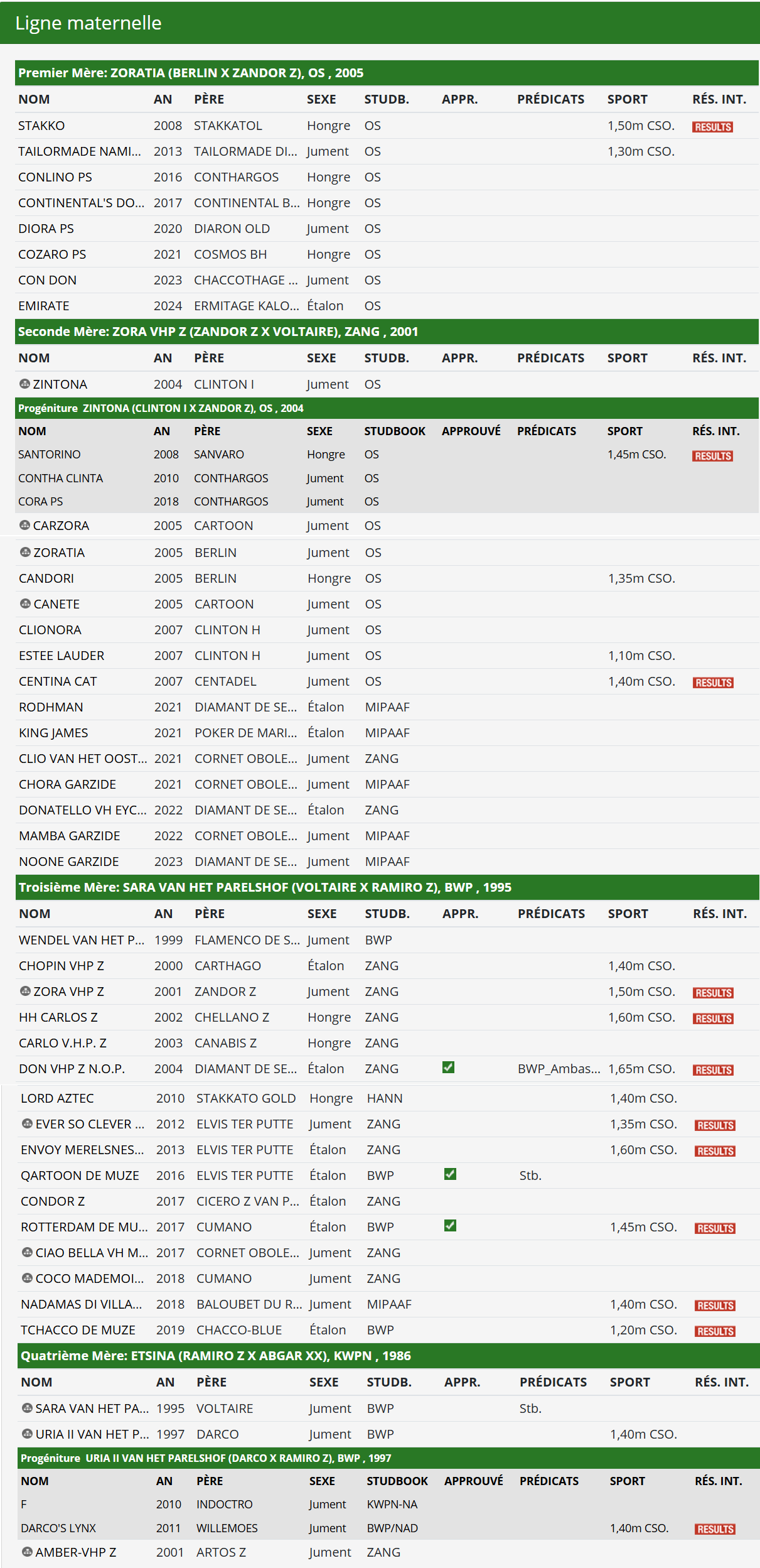This screenshot has height=1568, width=760.
Task: Select the CORA PS entry
Action: click(x=41, y=501)
